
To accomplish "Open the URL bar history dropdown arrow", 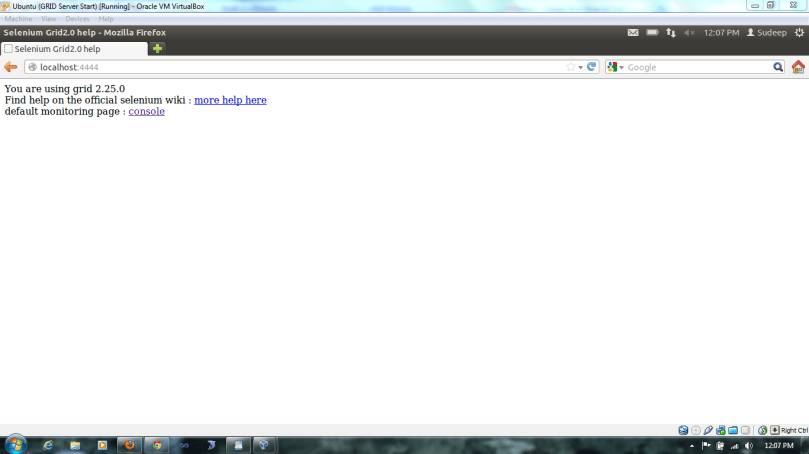I will (580, 68).
